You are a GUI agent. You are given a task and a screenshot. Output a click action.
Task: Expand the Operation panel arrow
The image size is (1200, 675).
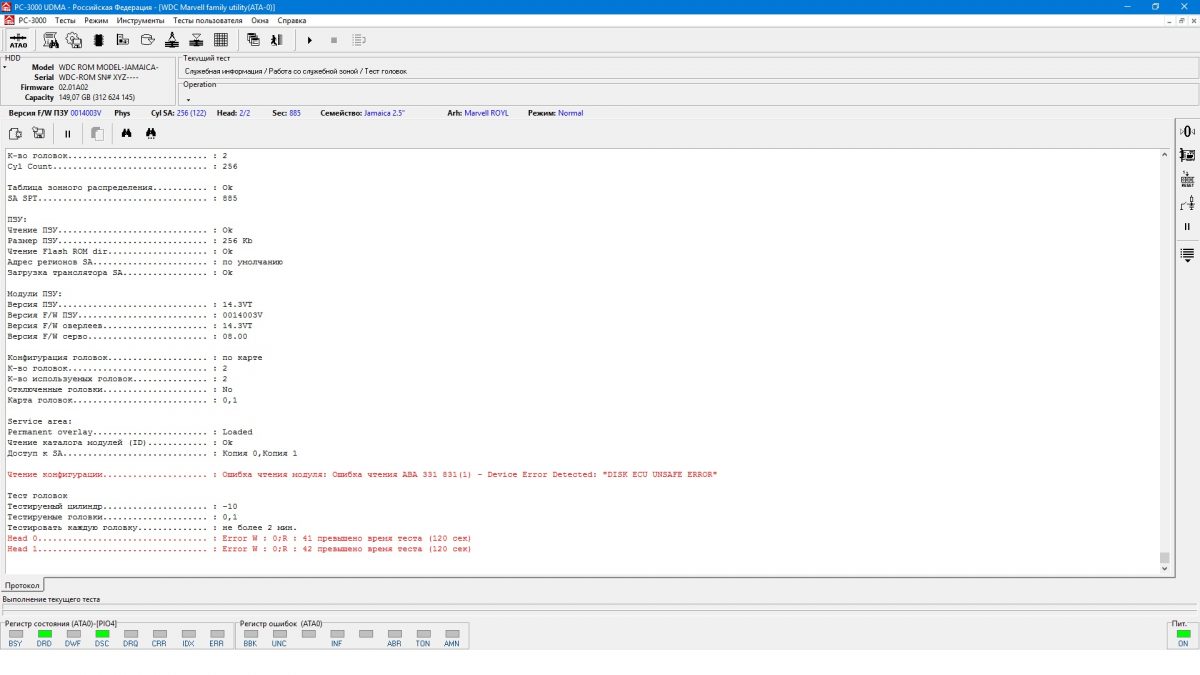click(187, 99)
